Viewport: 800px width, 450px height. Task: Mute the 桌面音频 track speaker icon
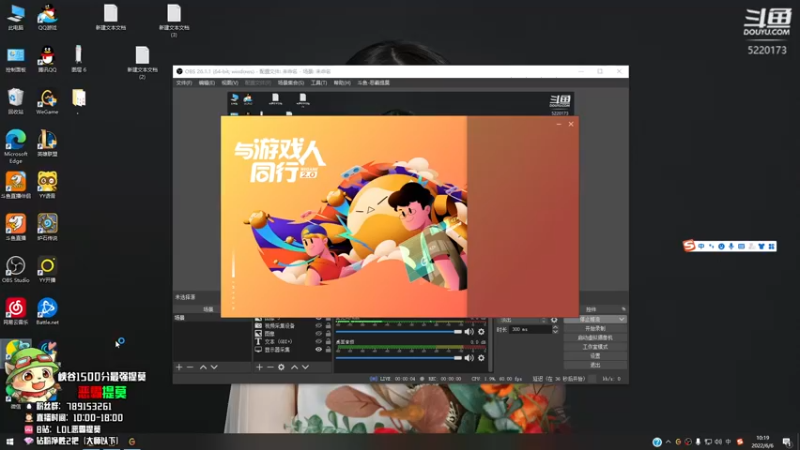[x=469, y=358]
